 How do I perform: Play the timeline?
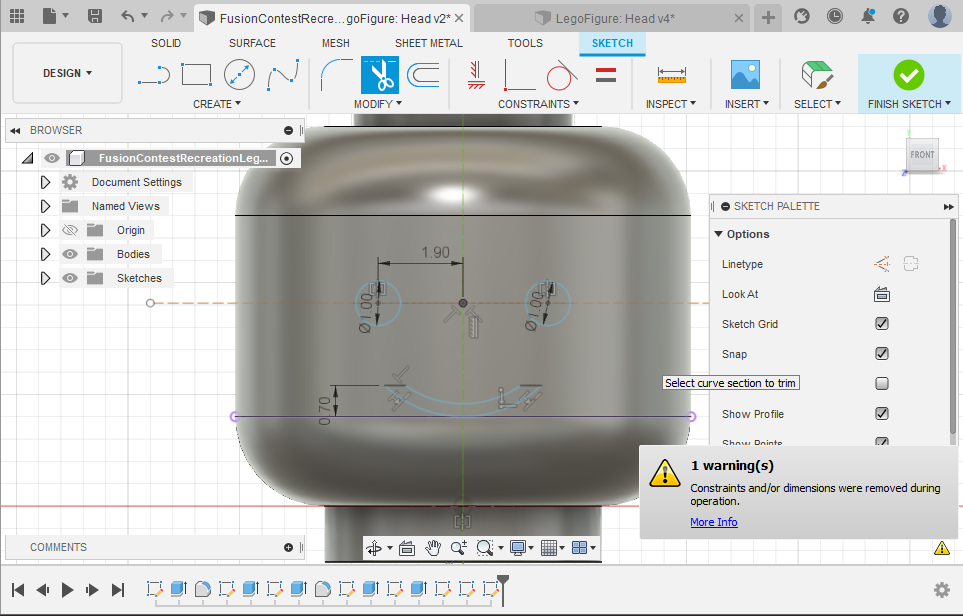click(68, 590)
